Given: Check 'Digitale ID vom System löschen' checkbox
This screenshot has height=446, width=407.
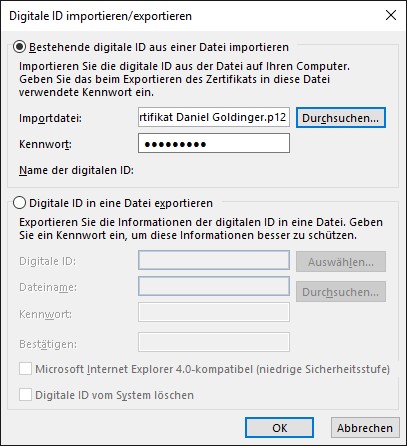Looking at the screenshot, I should click(x=25, y=394).
